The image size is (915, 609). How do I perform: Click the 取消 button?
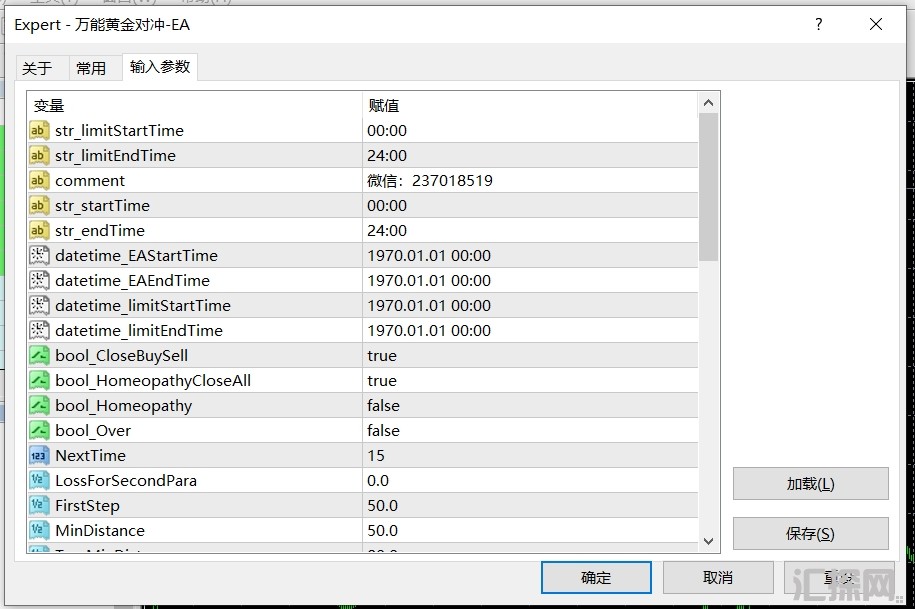pyautogui.click(x=718, y=578)
